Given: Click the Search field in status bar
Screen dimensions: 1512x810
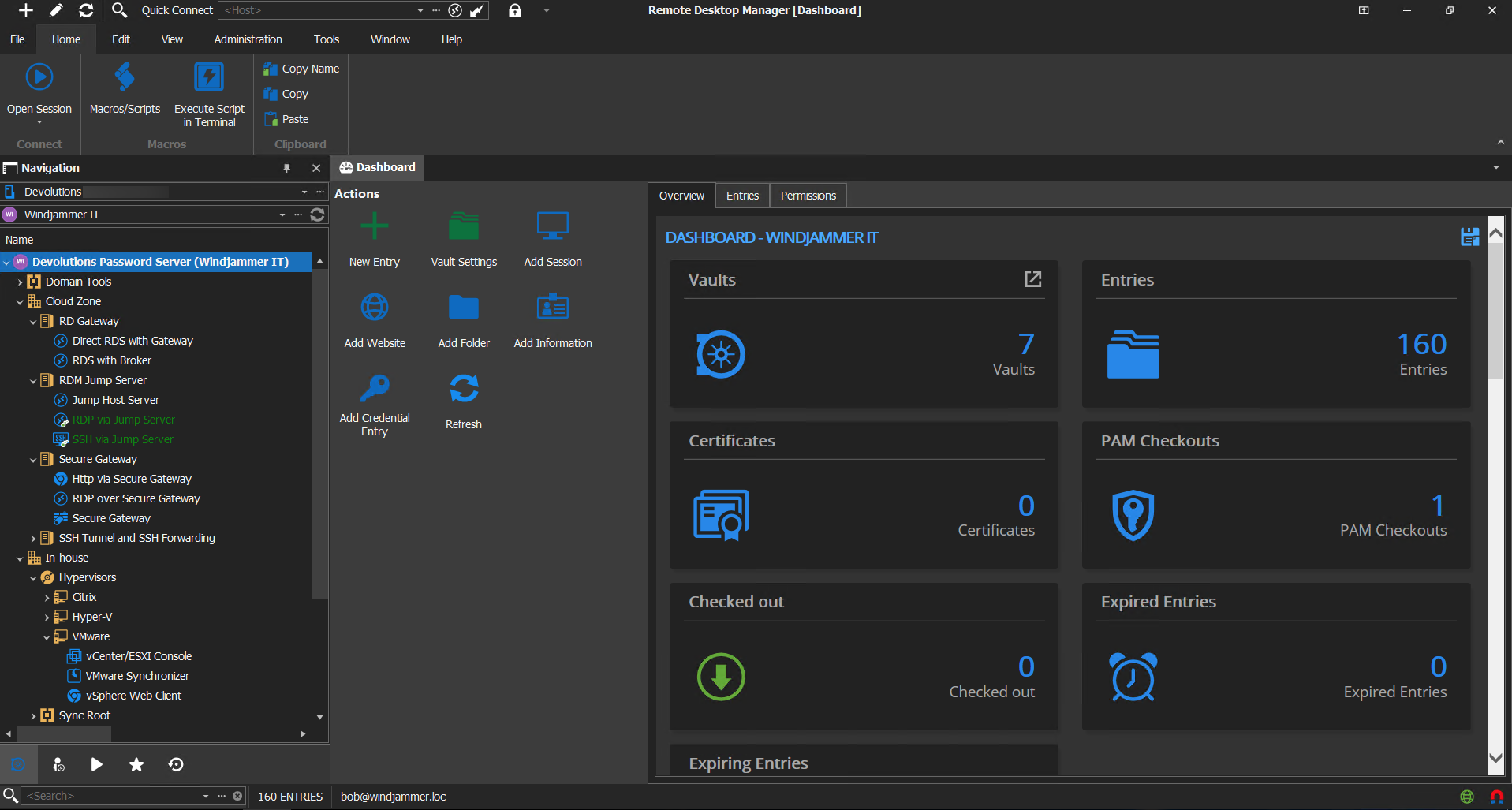Looking at the screenshot, I should pyautogui.click(x=113, y=796).
